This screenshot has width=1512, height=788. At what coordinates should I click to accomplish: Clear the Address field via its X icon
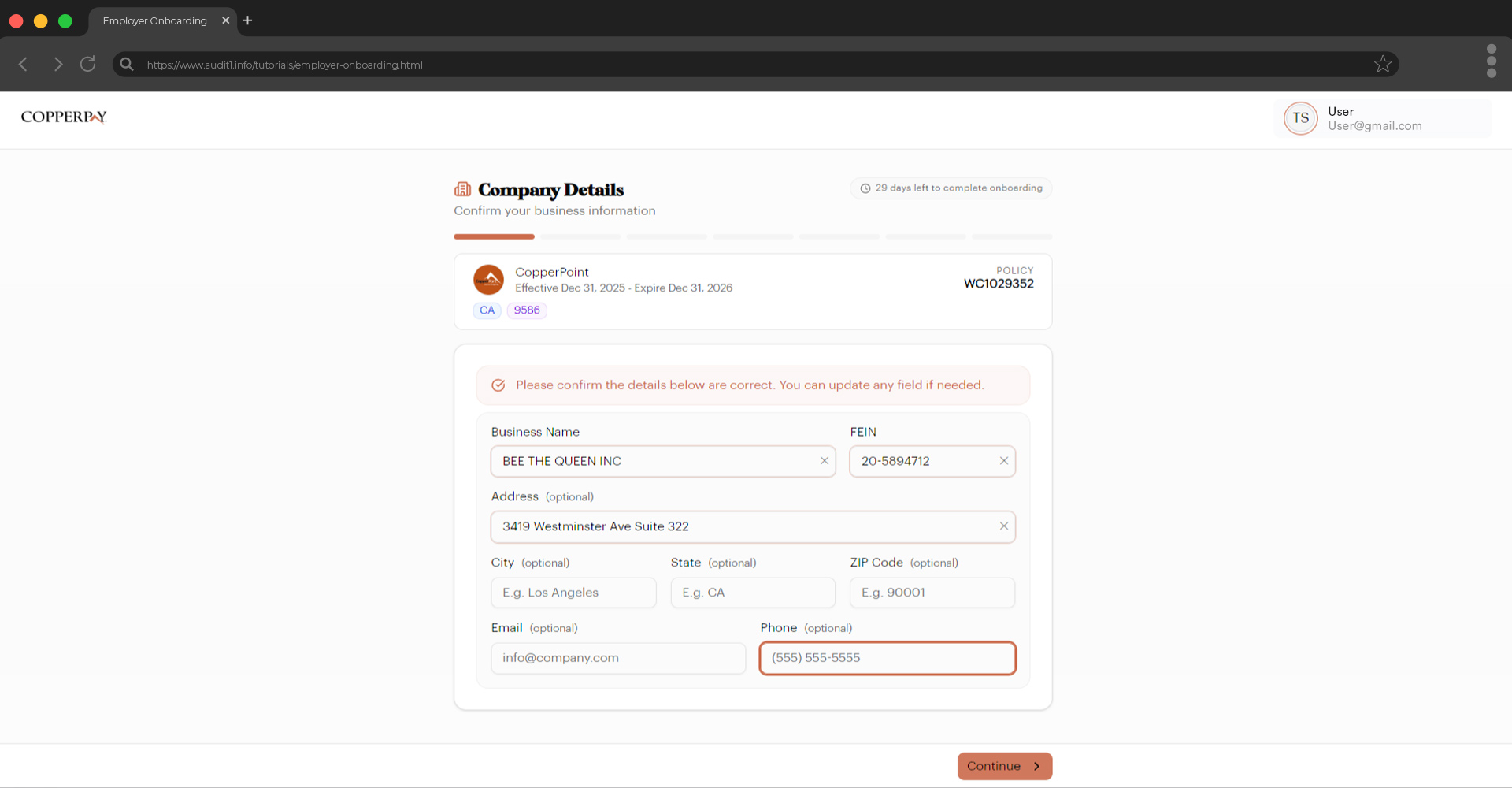1004,526
